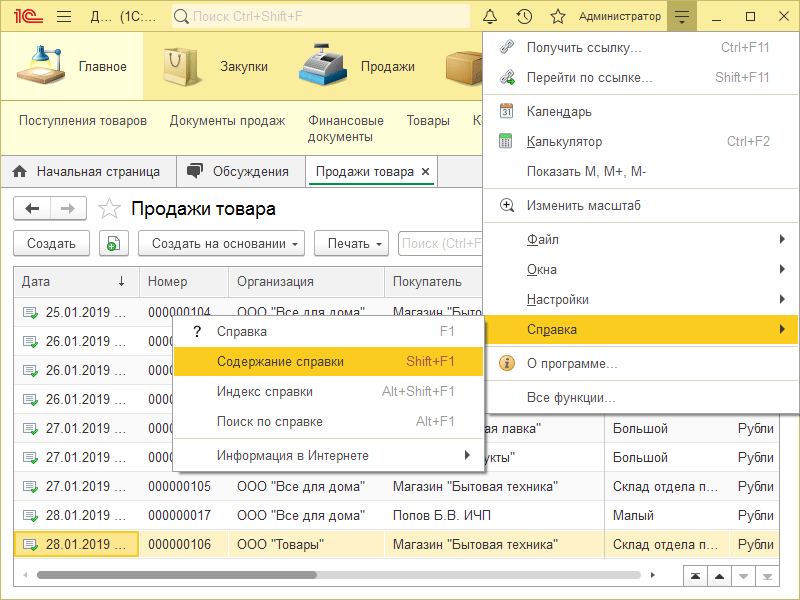Open Содержание справки item

tap(328, 362)
